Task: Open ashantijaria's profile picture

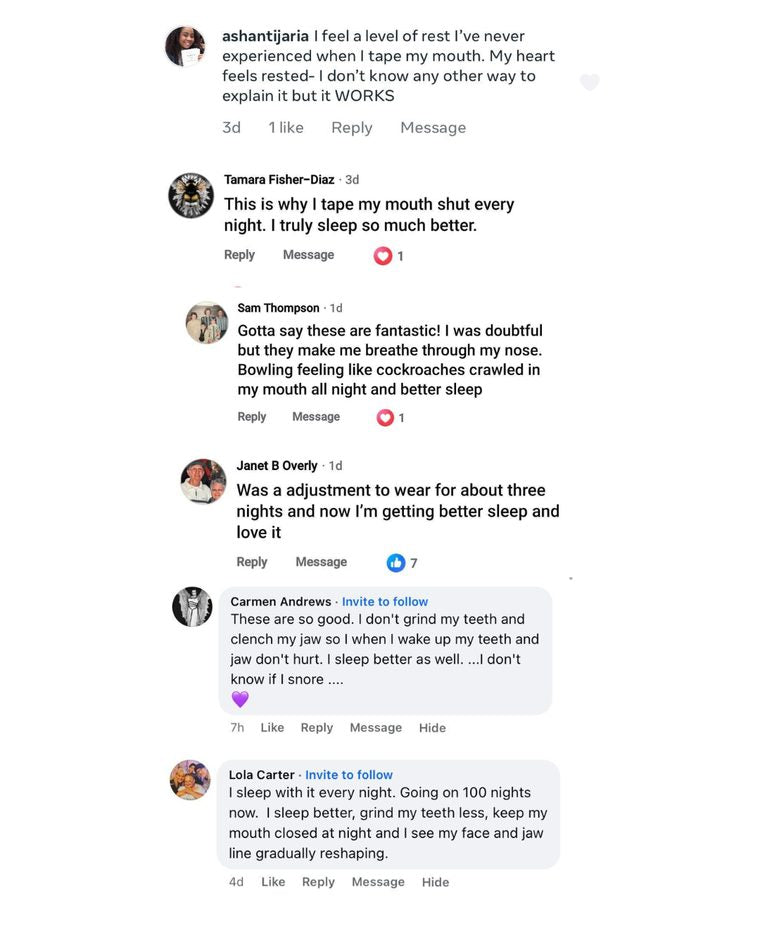Action: tap(185, 46)
